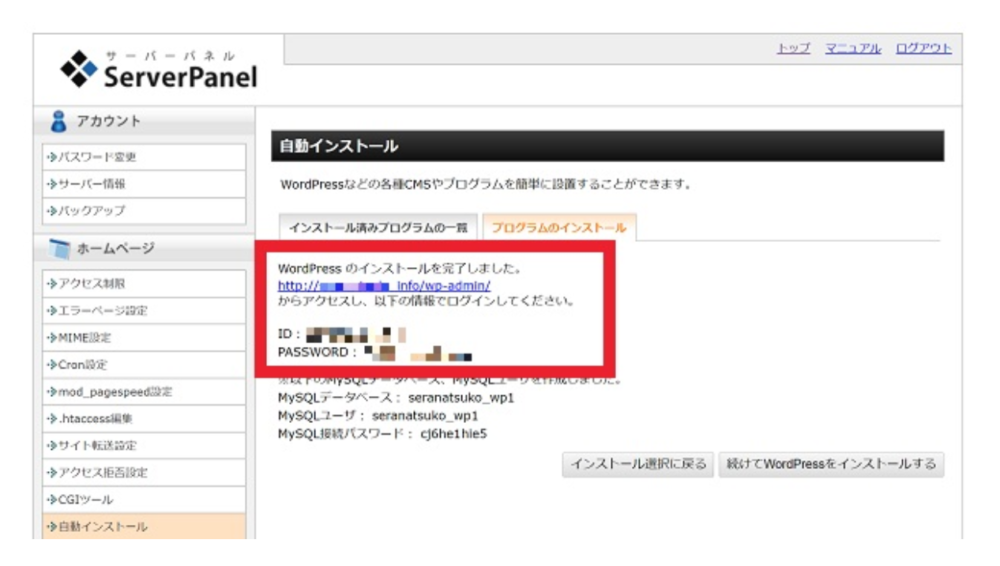The height and width of the screenshot is (566, 1000).
Task: Click the アカウント section header
Action: [144, 121]
